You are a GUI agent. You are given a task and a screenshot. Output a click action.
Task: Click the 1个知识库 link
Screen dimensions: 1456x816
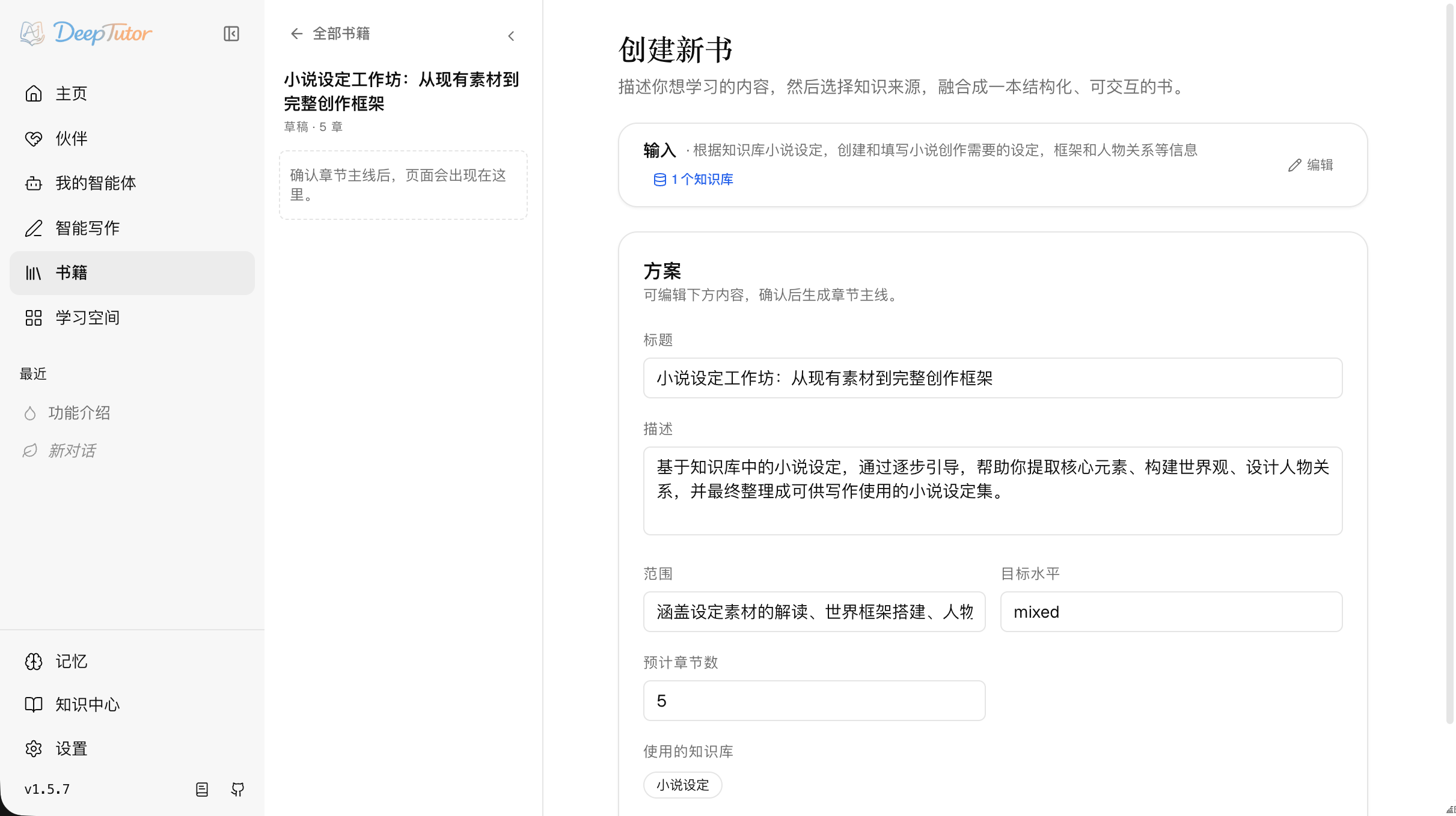pos(693,179)
